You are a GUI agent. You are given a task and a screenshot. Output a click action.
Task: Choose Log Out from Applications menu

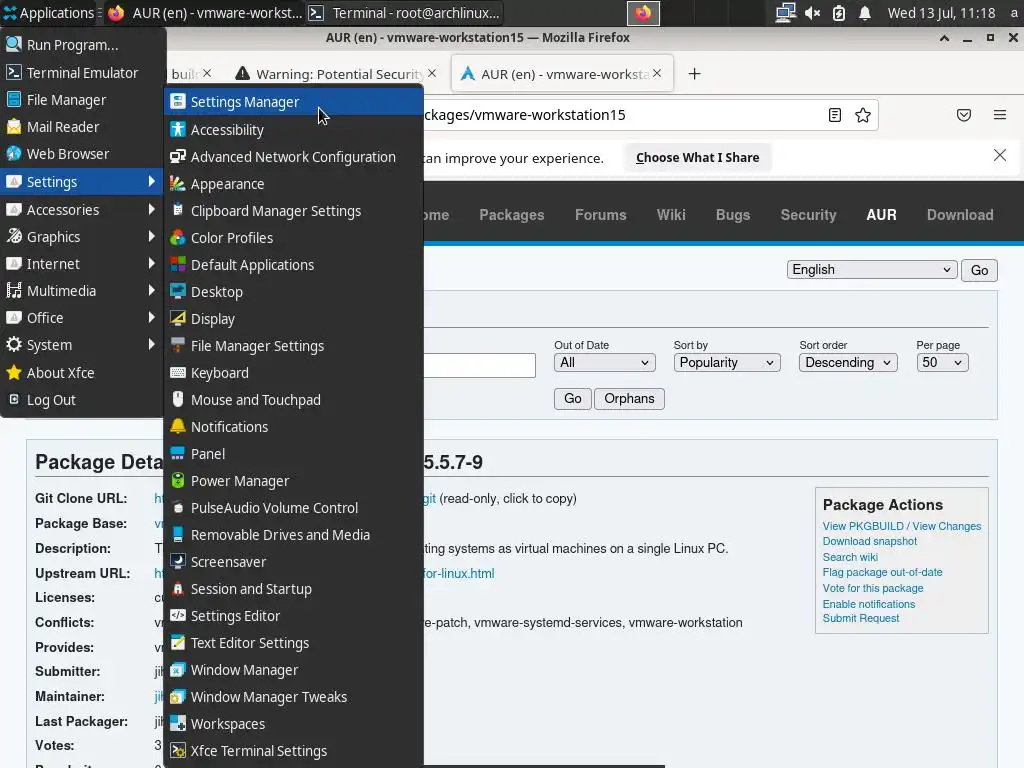click(82, 400)
